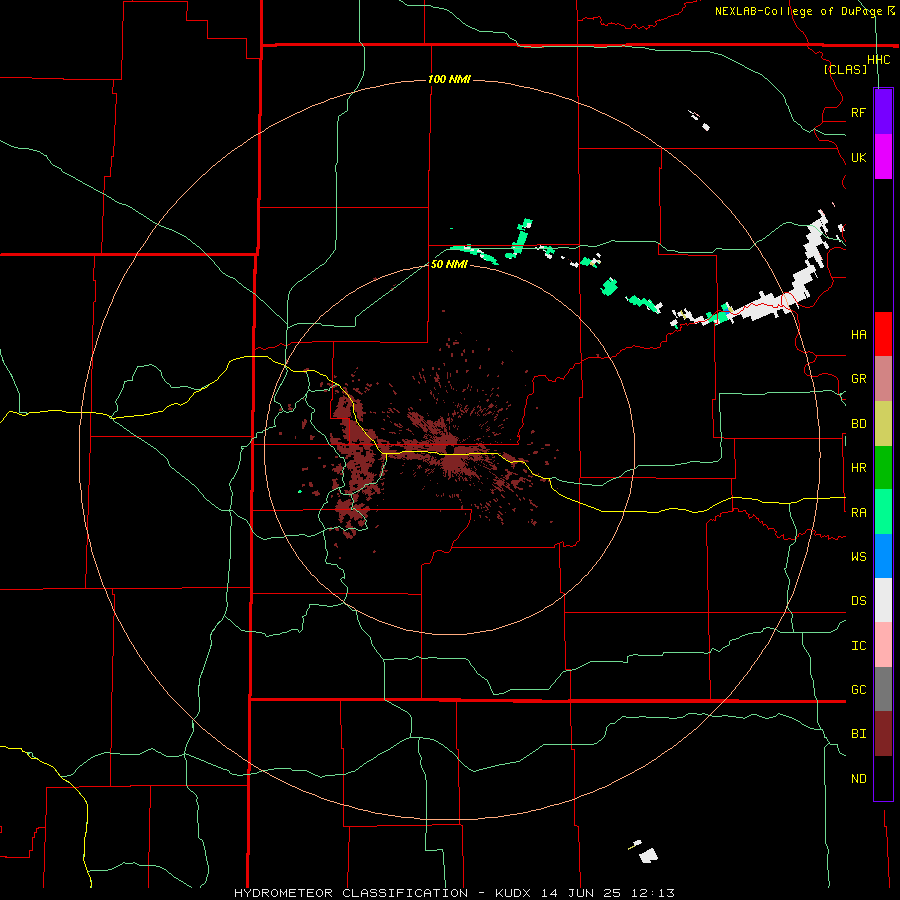The width and height of the screenshot is (900, 900).
Task: Click the '100 NMI' range ring label
Action: click(449, 79)
